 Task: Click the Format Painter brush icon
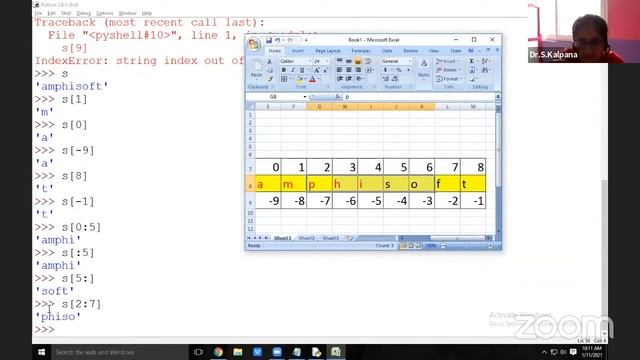point(270,79)
